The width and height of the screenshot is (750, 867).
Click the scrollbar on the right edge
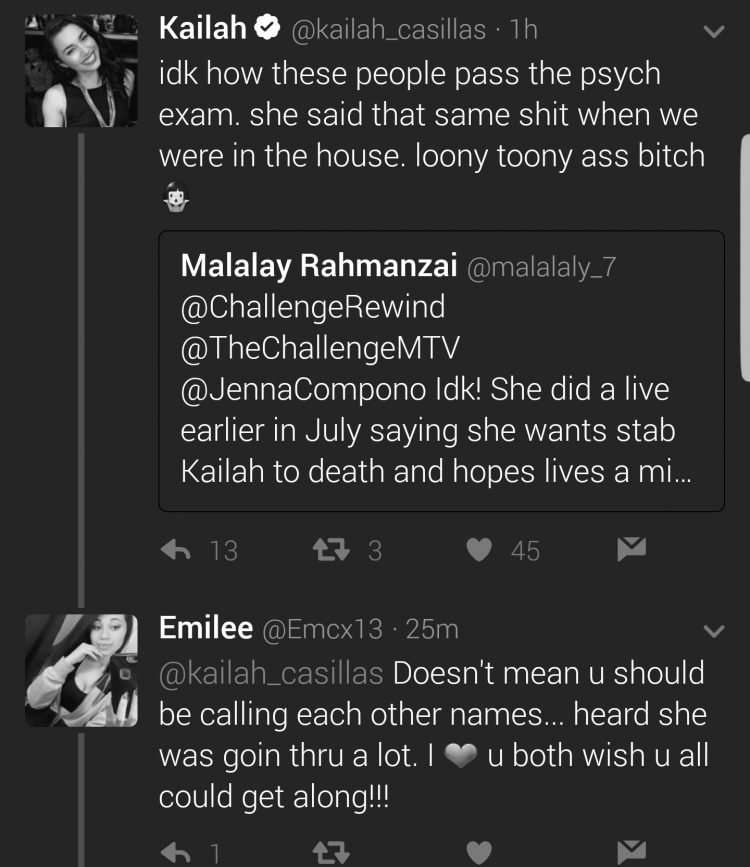746,257
